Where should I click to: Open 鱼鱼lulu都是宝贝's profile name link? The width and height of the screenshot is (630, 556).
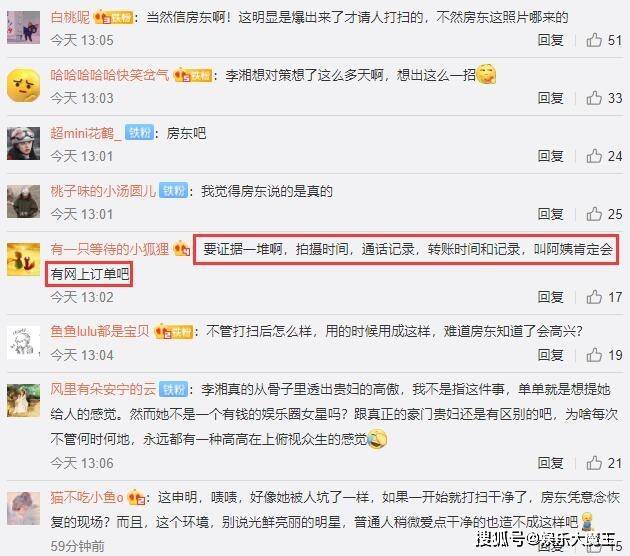pyautogui.click(x=100, y=331)
